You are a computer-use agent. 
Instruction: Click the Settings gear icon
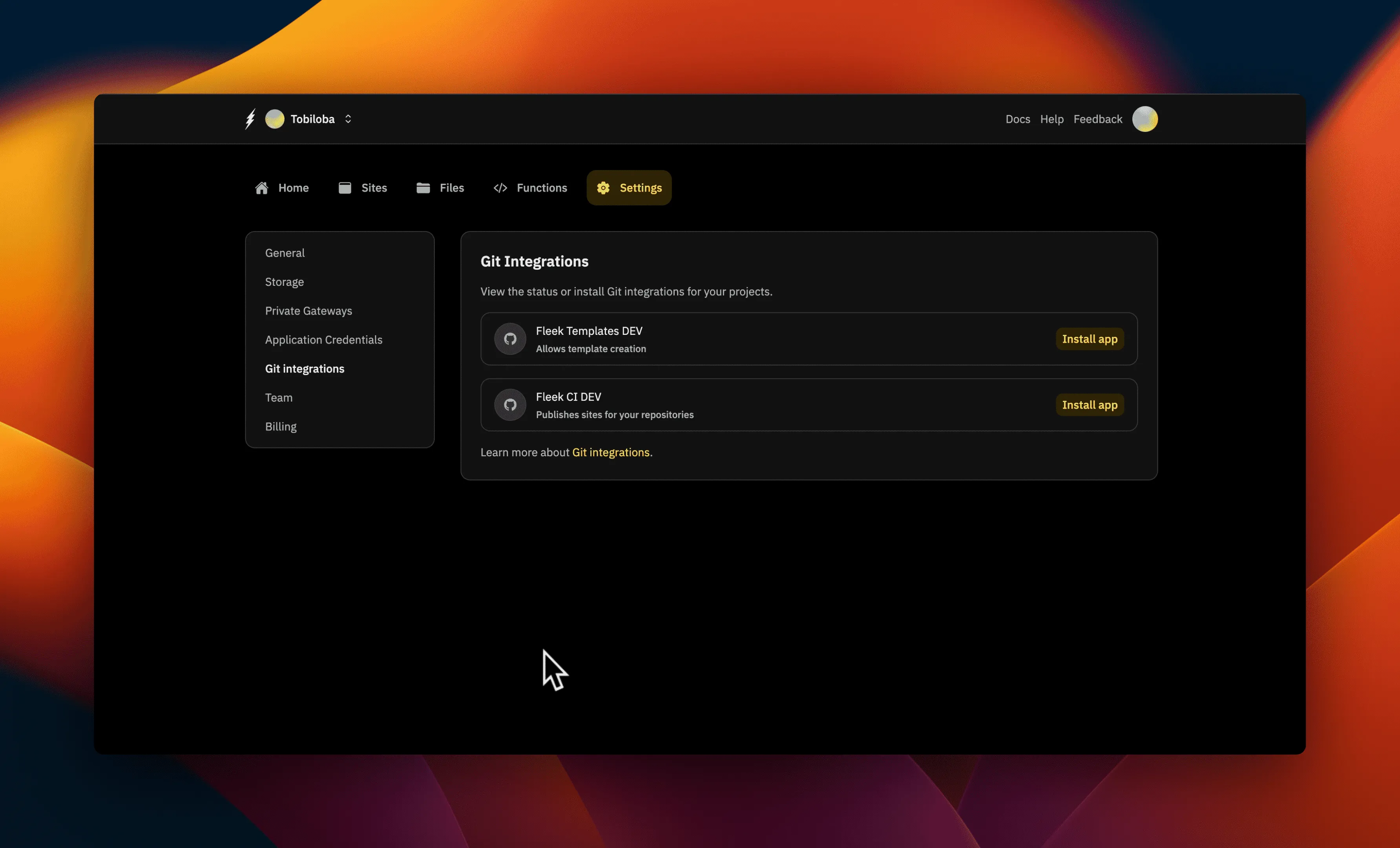click(603, 188)
